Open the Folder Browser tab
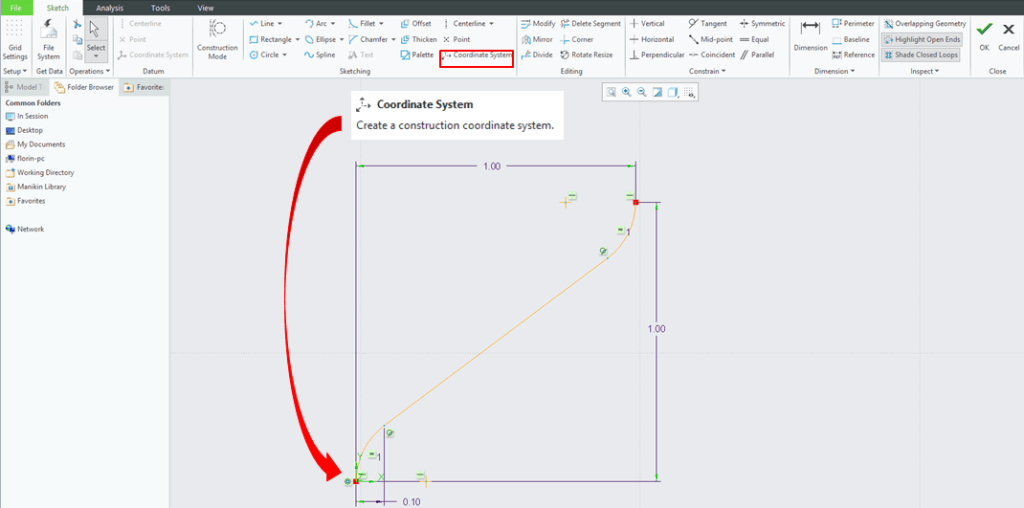Image resolution: width=1024 pixels, height=508 pixels. [84, 87]
